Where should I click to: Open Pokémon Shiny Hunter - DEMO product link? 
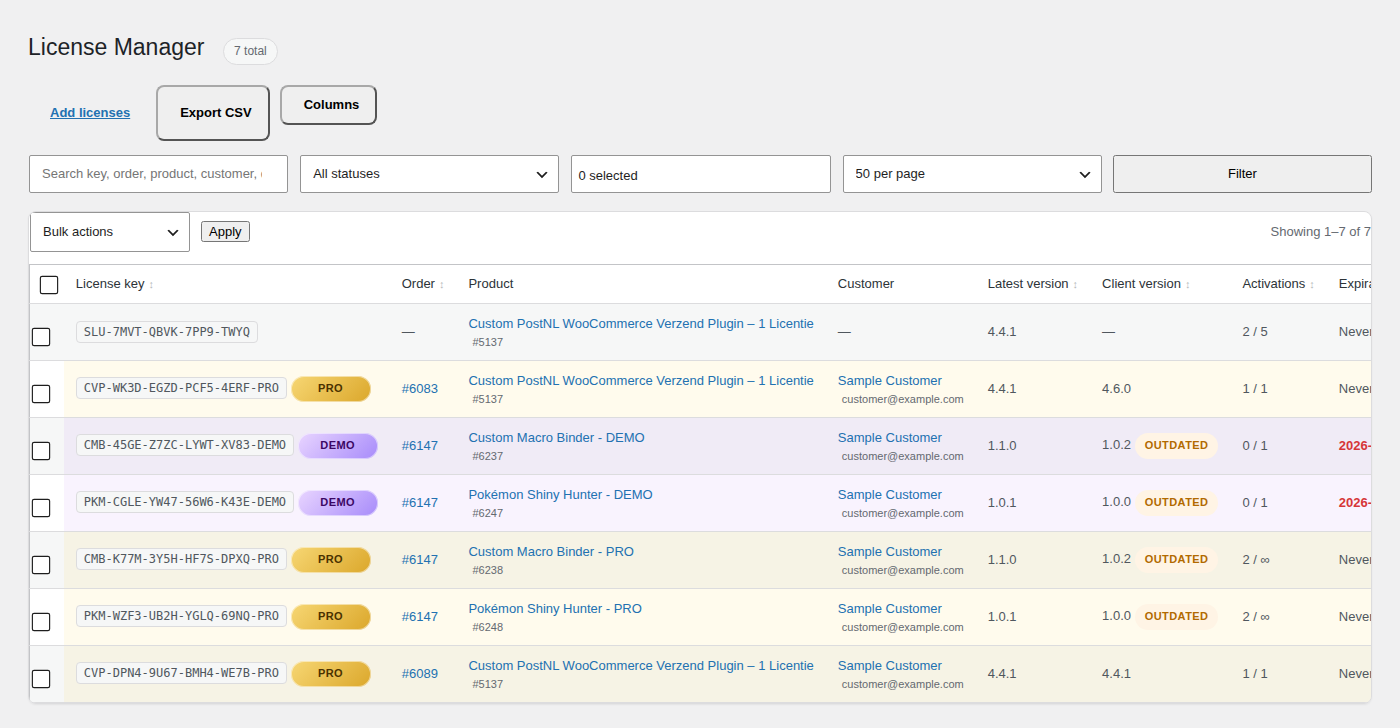tap(561, 495)
